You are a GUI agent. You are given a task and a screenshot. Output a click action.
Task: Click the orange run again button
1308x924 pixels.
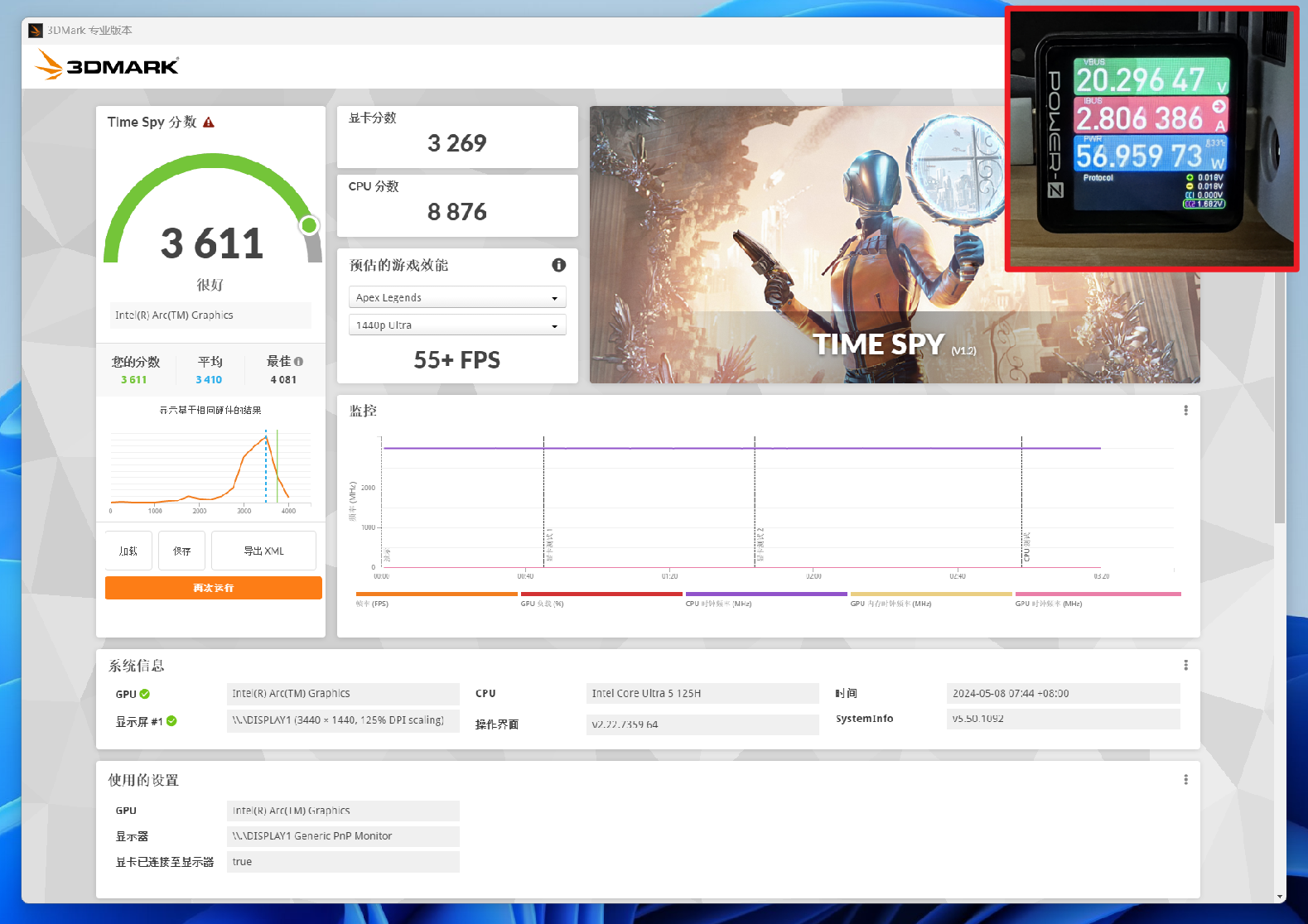click(x=214, y=588)
